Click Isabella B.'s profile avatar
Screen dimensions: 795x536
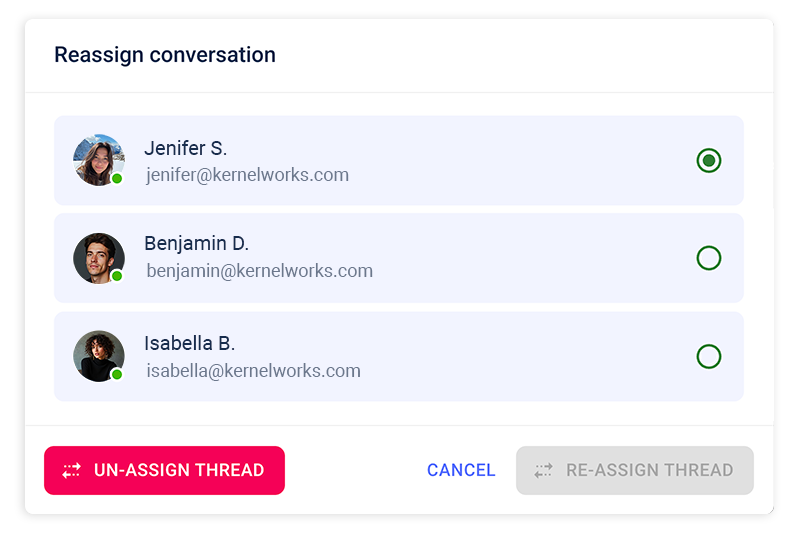click(98, 356)
